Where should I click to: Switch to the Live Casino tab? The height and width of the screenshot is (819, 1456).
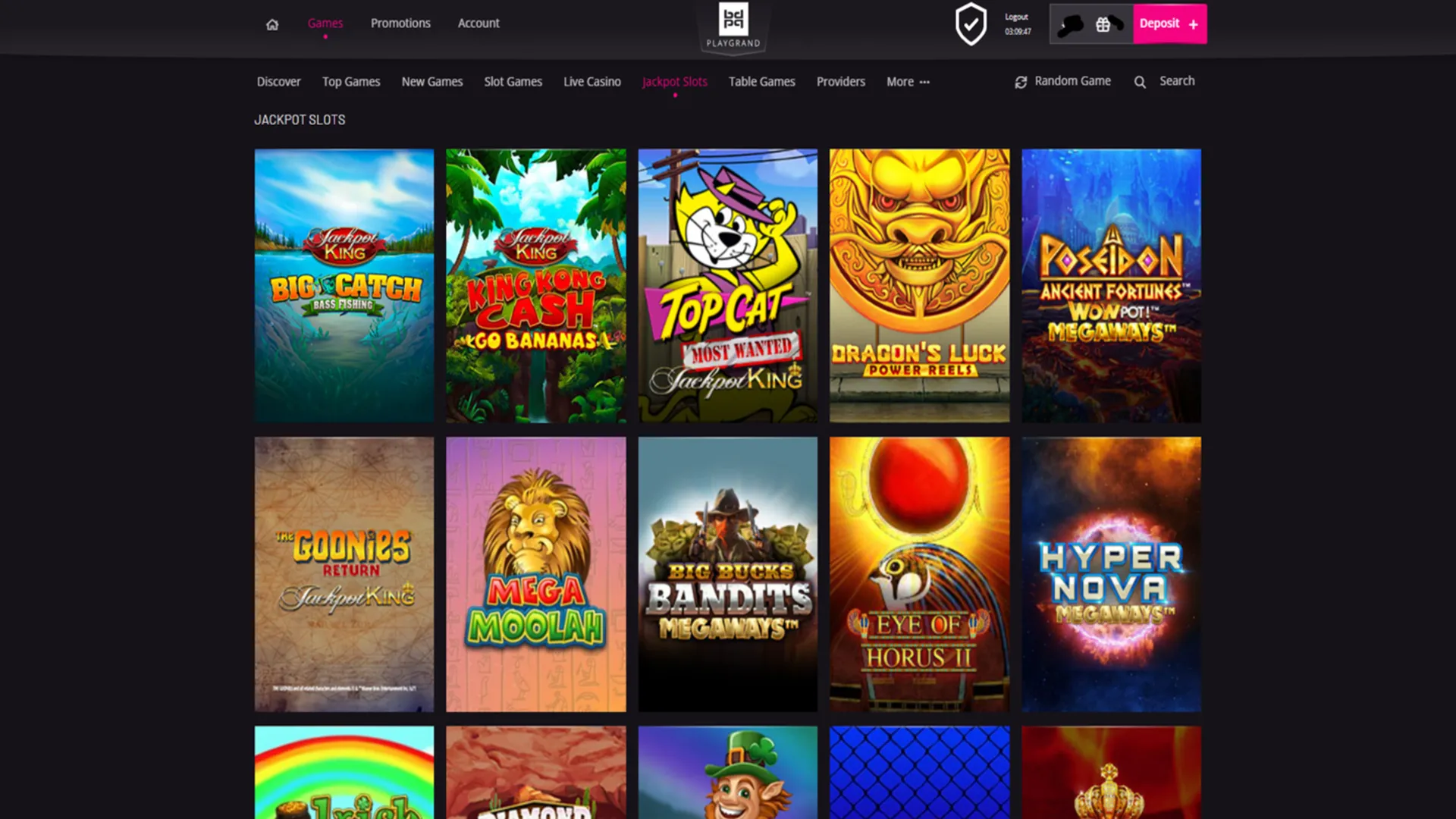pyautogui.click(x=592, y=82)
